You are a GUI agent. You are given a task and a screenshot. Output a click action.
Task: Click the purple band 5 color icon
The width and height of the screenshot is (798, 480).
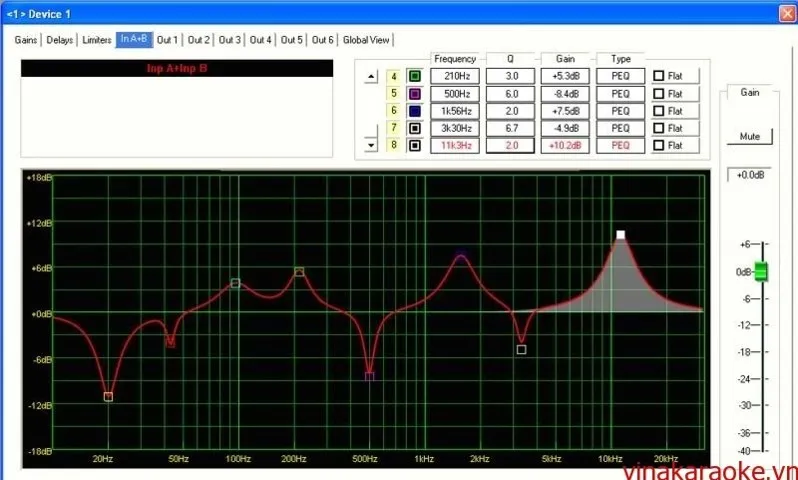coord(414,93)
